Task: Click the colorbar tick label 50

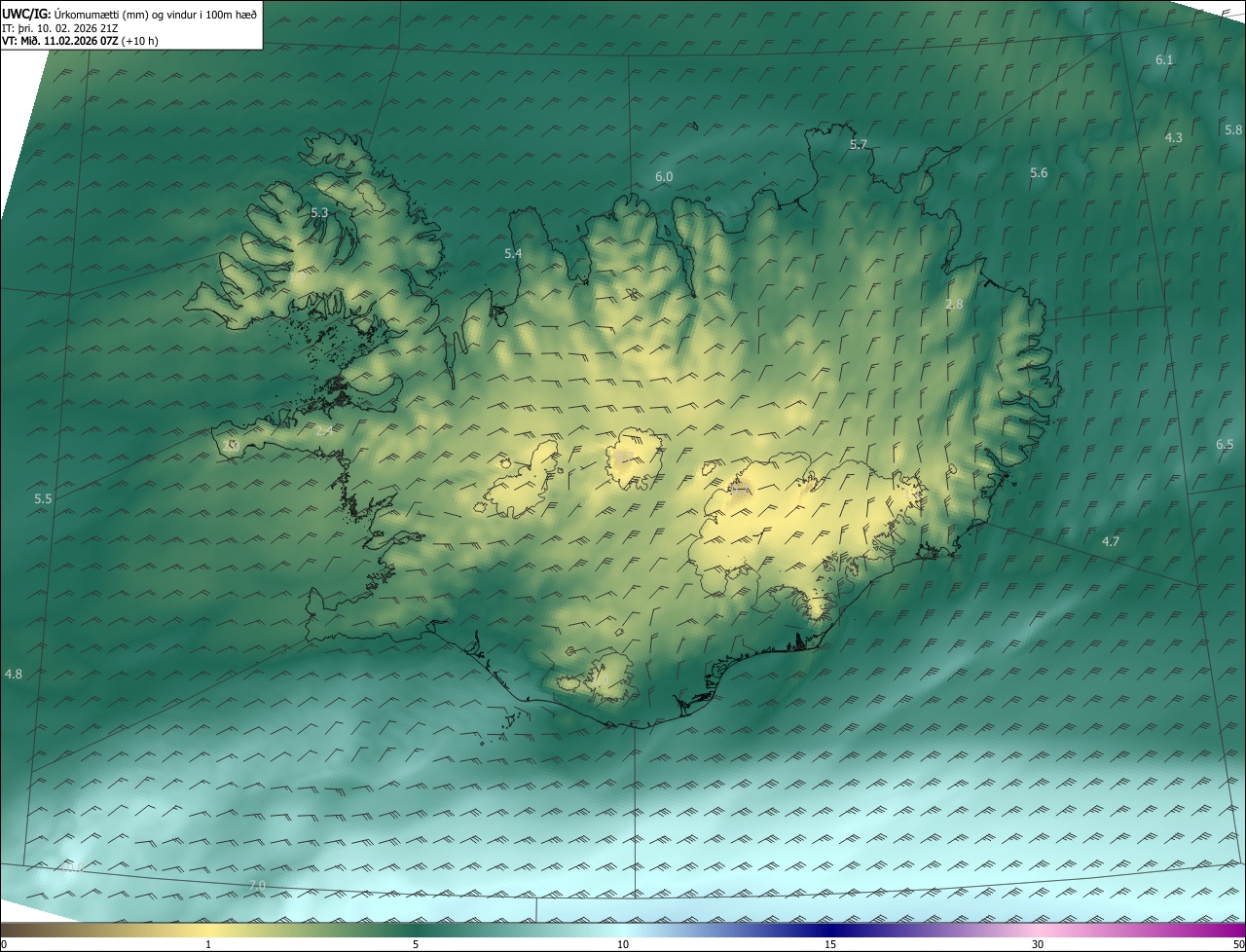Action: click(1238, 945)
